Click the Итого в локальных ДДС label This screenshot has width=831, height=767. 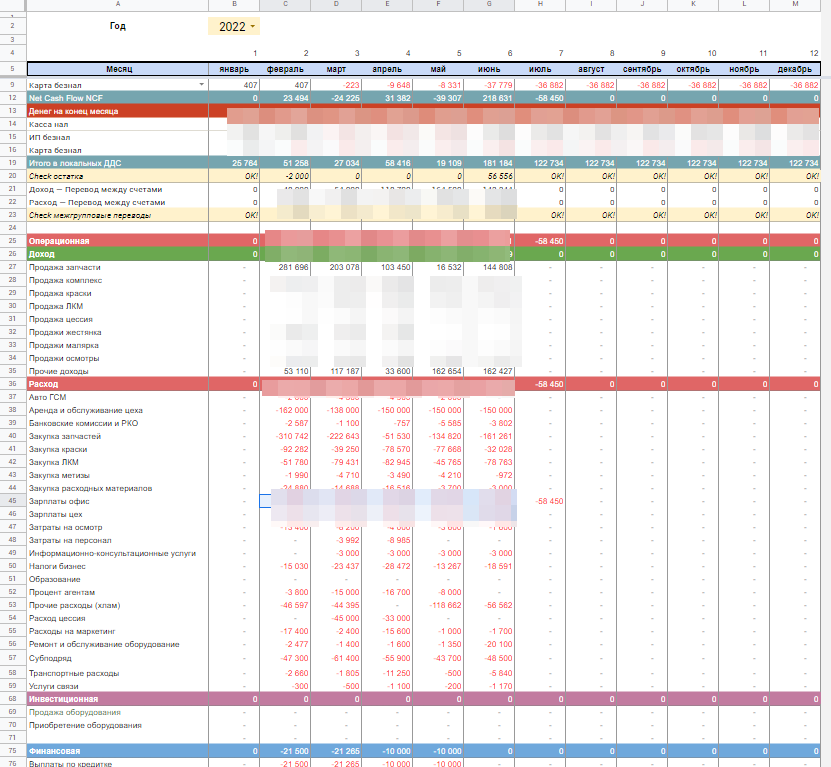pos(75,163)
